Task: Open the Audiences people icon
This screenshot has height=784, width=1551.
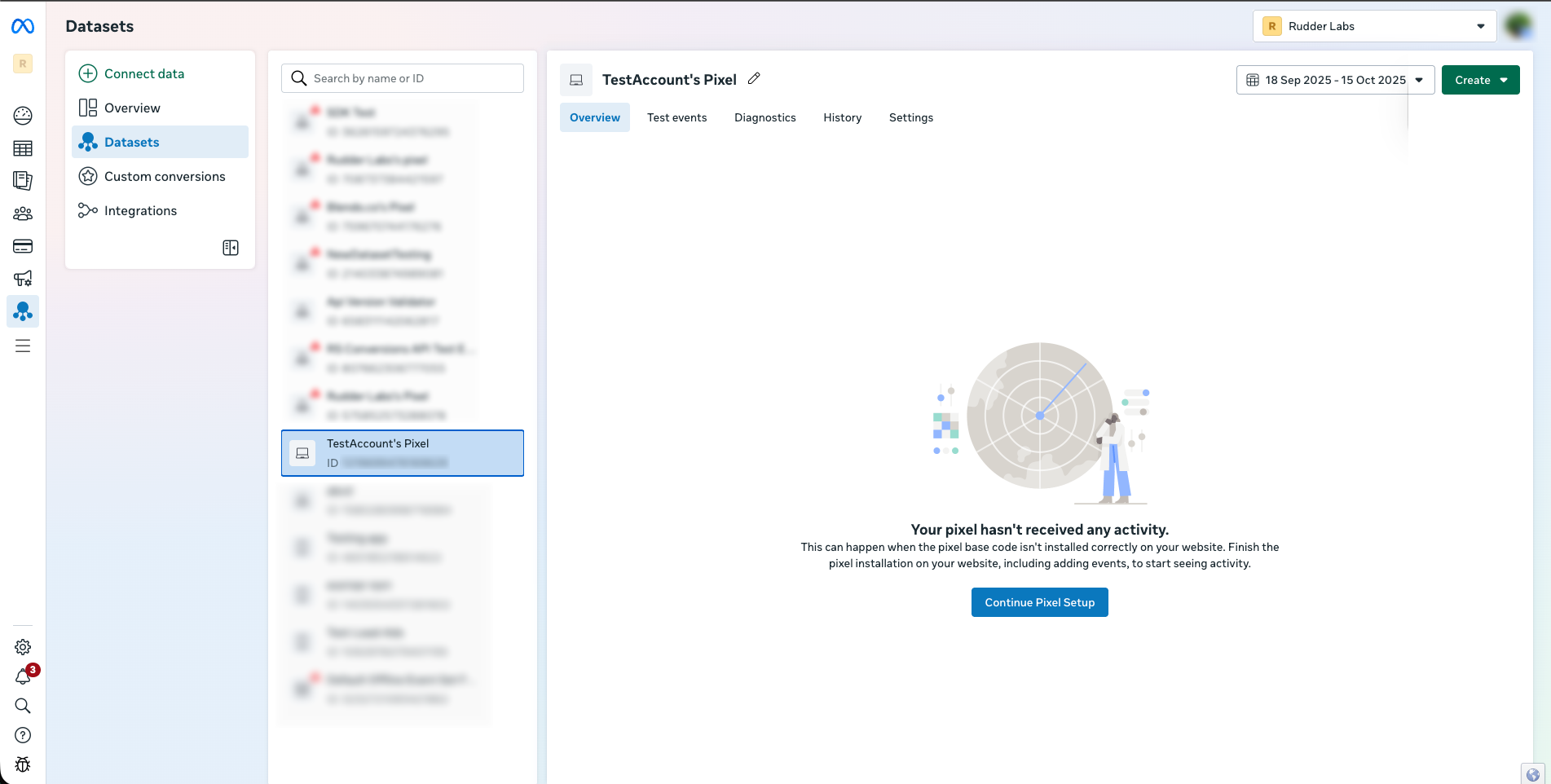Action: point(23,214)
